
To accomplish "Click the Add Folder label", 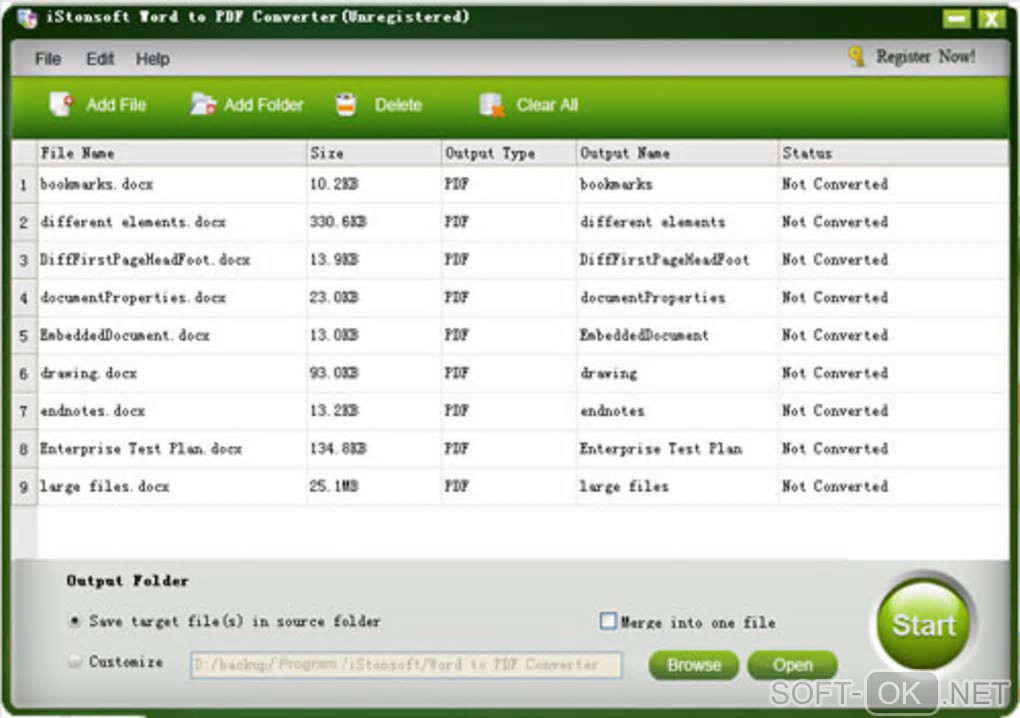I will [x=263, y=105].
